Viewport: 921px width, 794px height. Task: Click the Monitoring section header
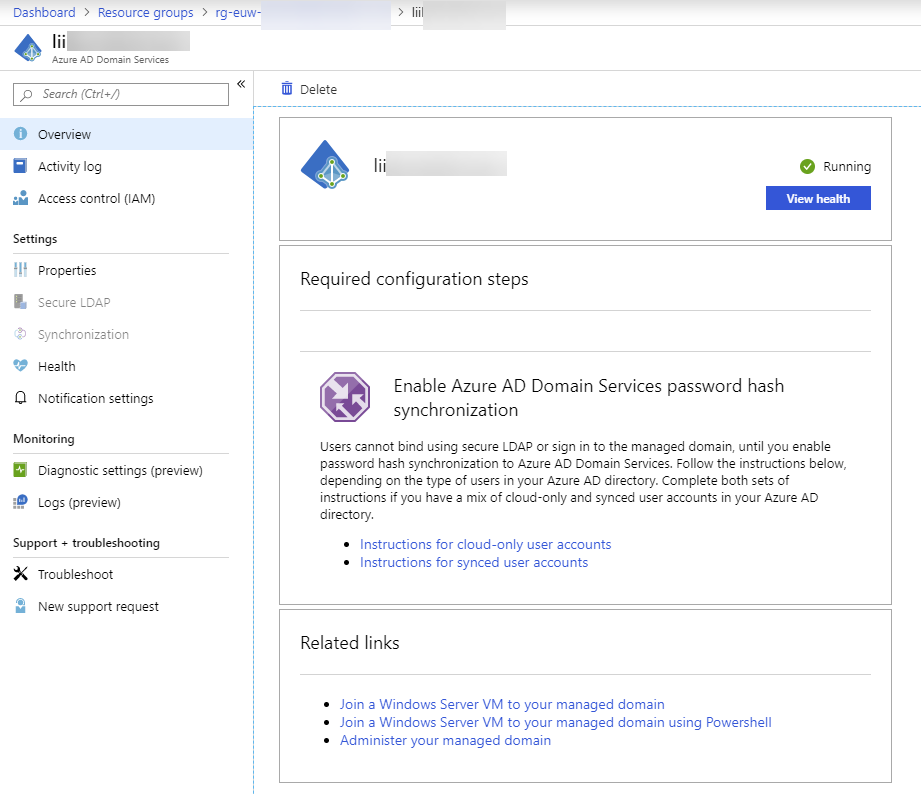[44, 439]
